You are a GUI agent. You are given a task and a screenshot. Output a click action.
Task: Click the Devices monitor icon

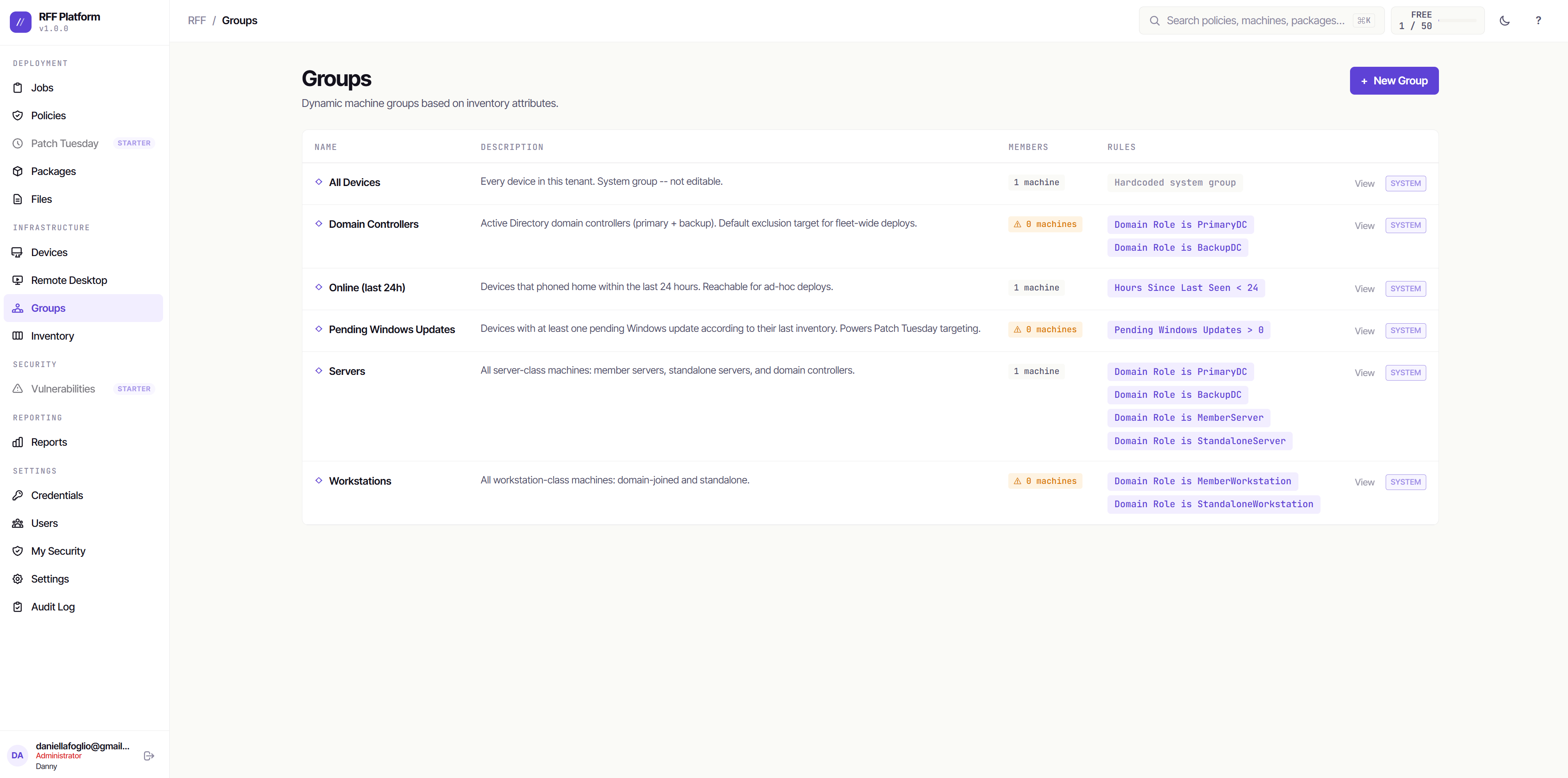tap(18, 252)
